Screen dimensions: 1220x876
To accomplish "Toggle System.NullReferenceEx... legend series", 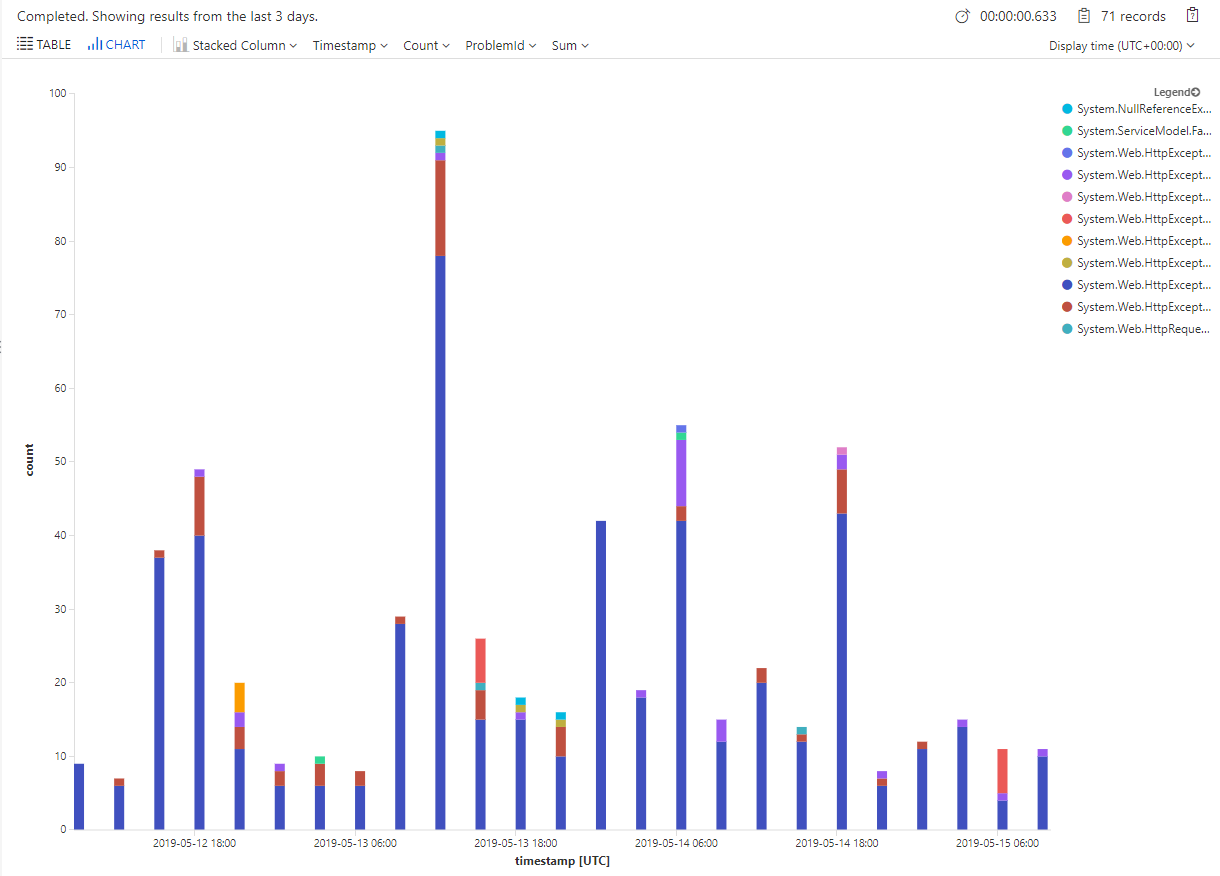I will tap(1137, 109).
